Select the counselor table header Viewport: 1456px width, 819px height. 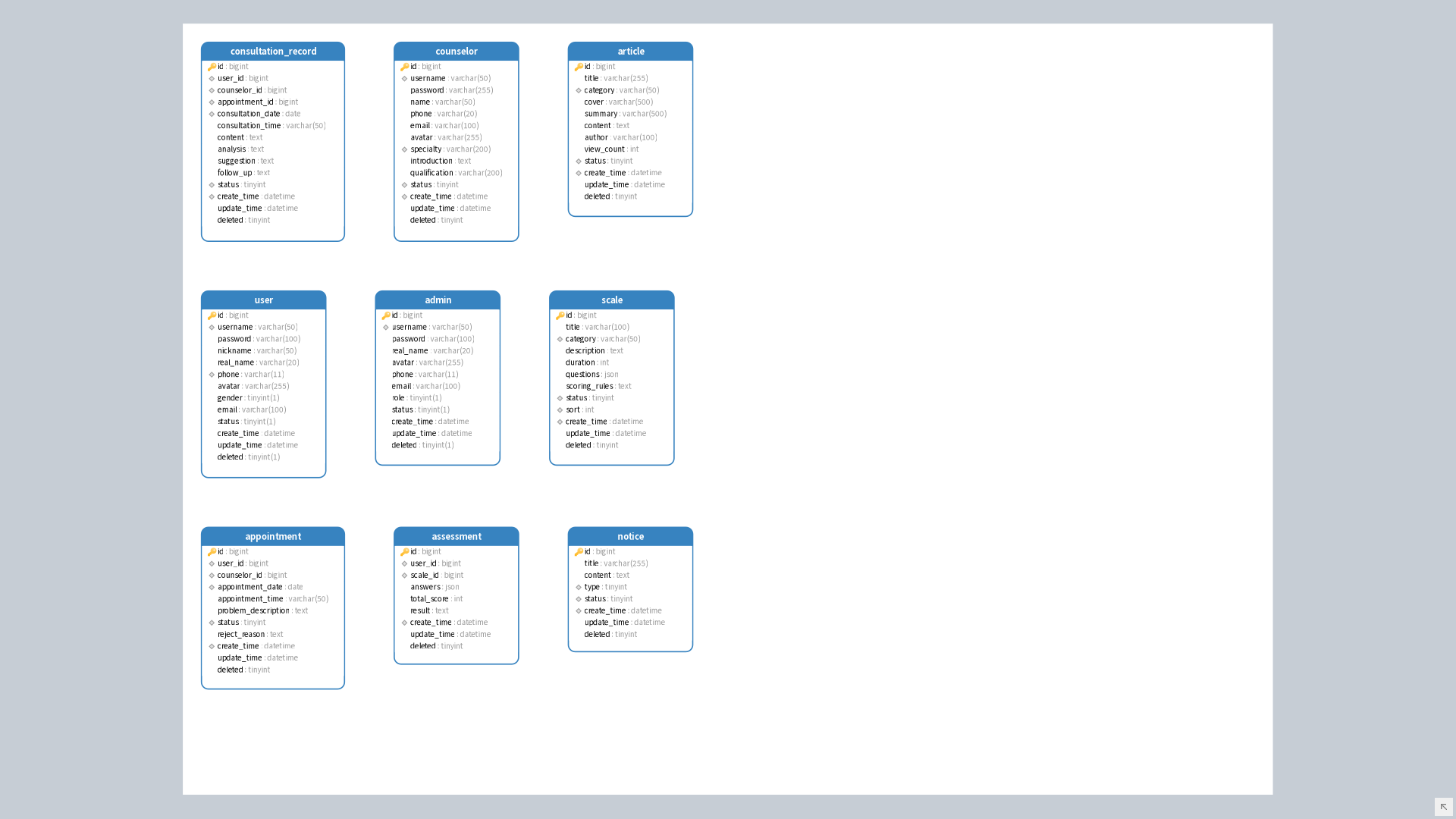click(457, 52)
